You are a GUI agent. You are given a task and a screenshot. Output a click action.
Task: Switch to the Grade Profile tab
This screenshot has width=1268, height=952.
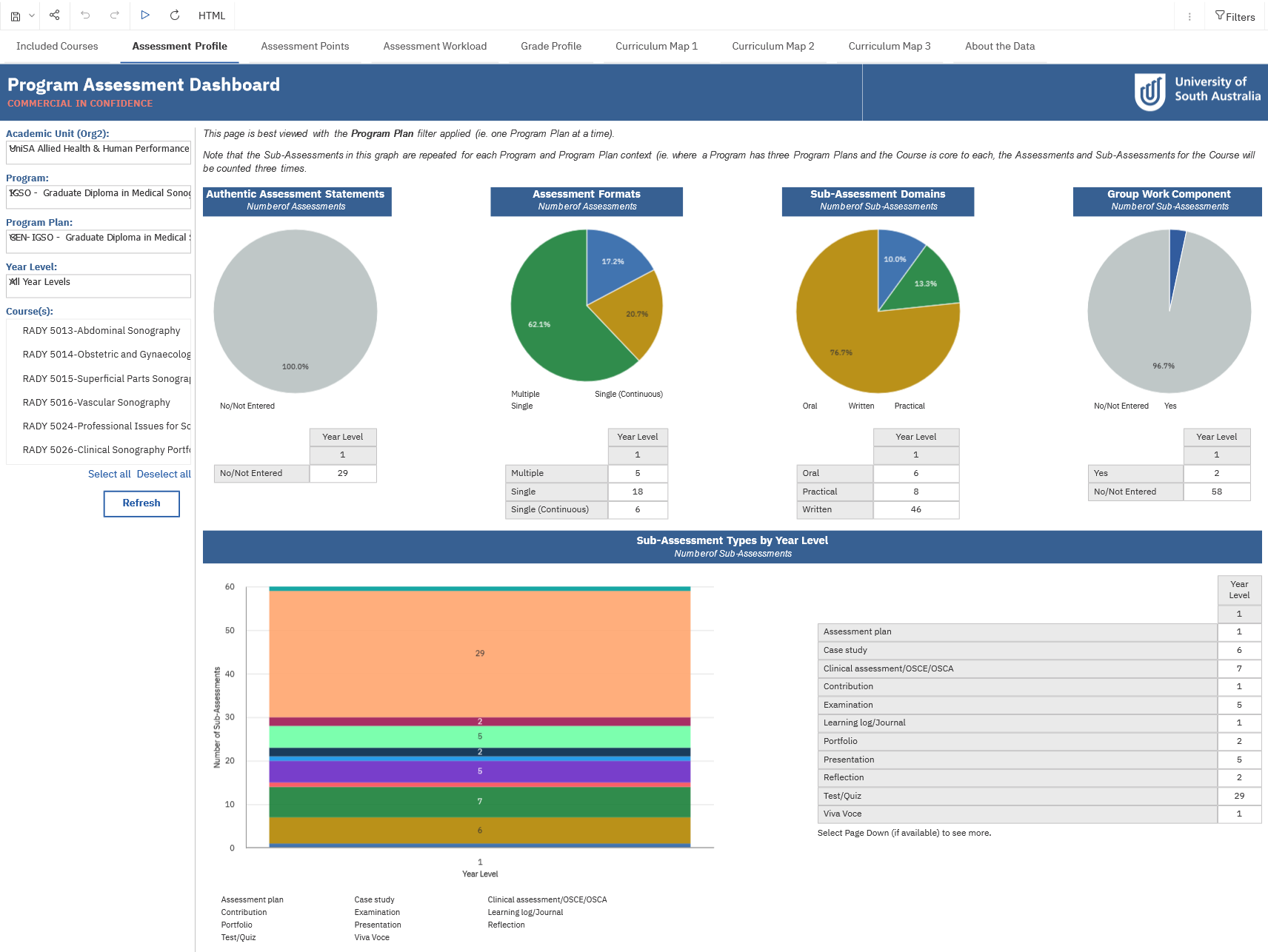click(x=550, y=46)
